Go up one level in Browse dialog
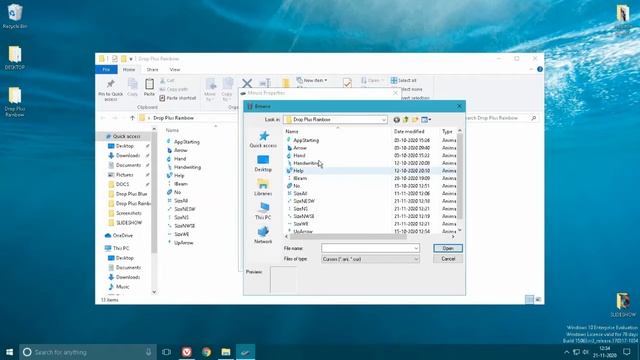This screenshot has height=360, width=640. coord(406,120)
